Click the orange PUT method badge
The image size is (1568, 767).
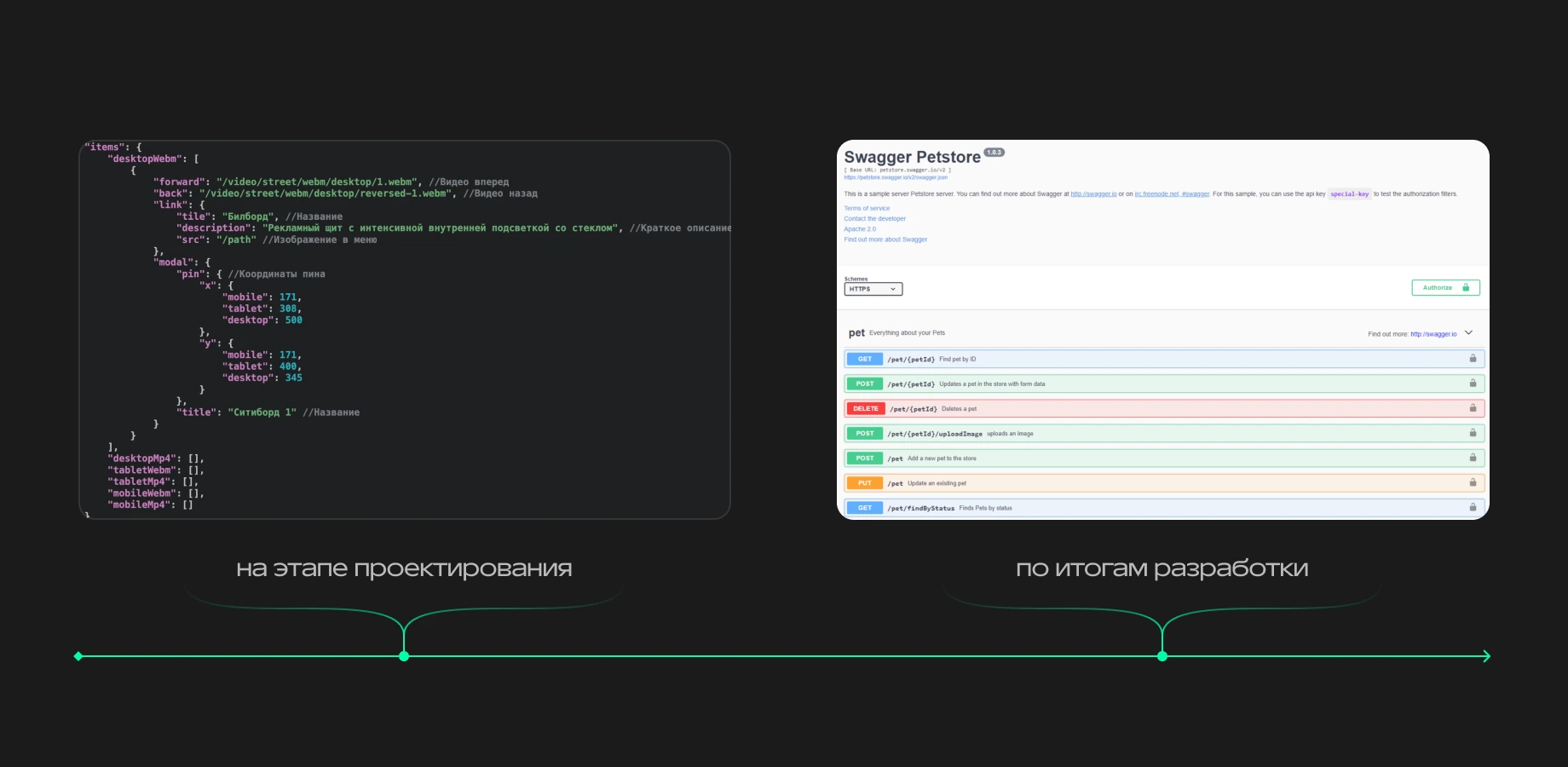coord(865,483)
